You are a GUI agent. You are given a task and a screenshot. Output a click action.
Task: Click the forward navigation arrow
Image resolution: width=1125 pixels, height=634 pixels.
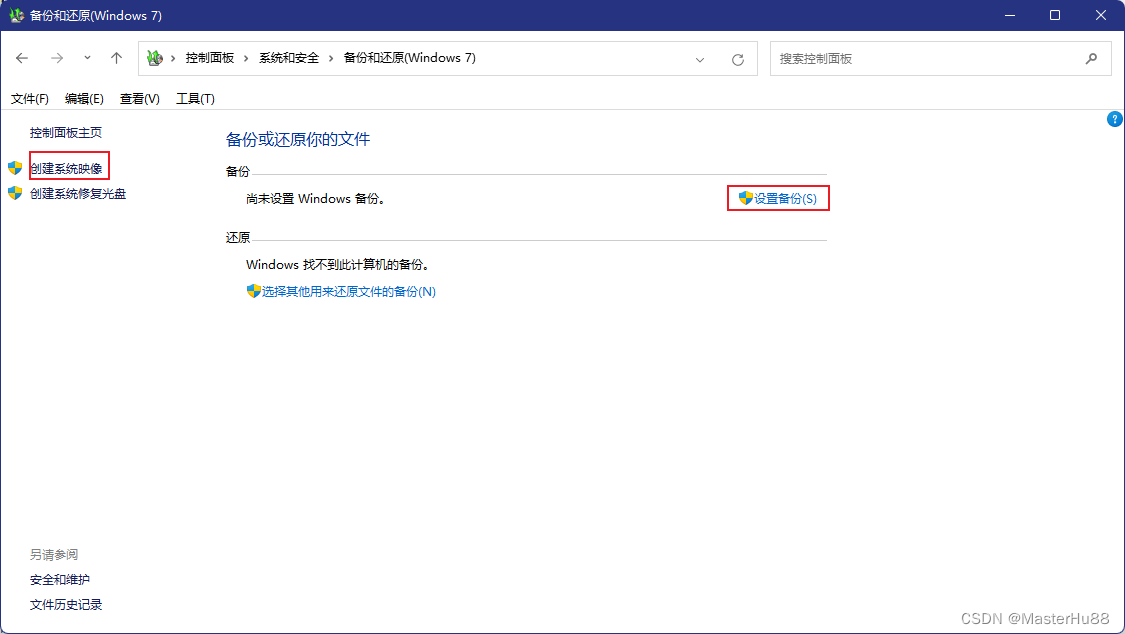click(57, 58)
